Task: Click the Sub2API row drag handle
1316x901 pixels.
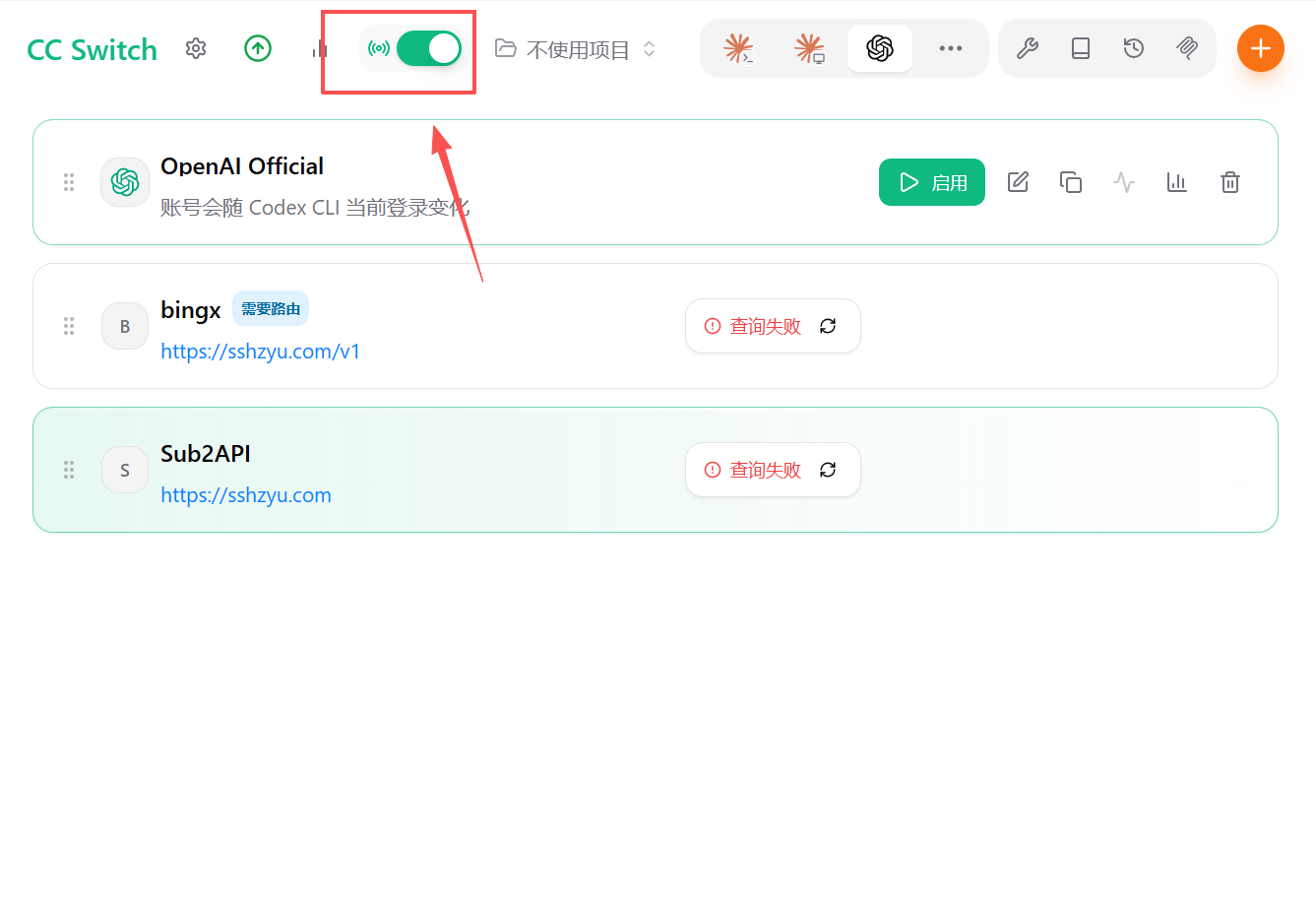Action: [69, 470]
